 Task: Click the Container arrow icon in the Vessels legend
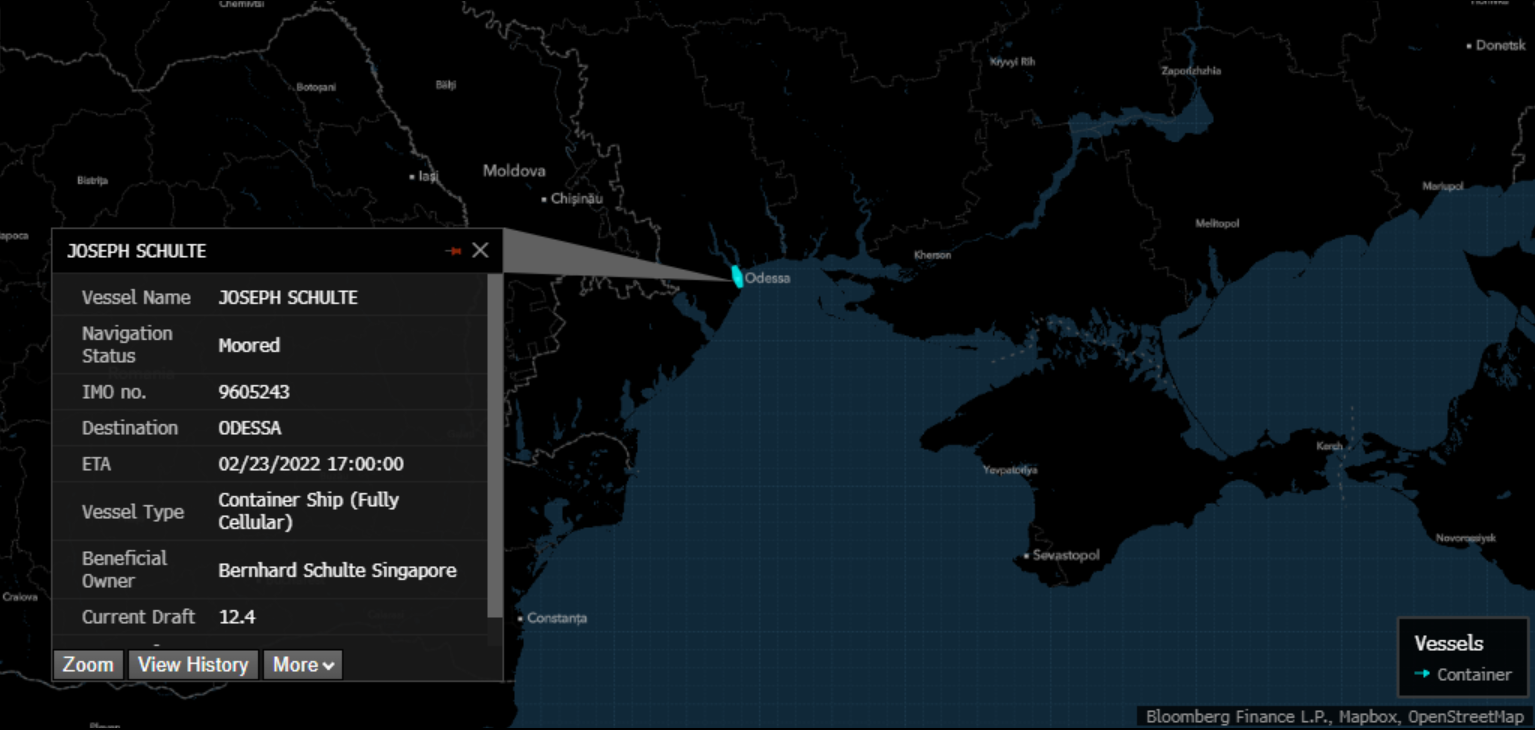1422,674
